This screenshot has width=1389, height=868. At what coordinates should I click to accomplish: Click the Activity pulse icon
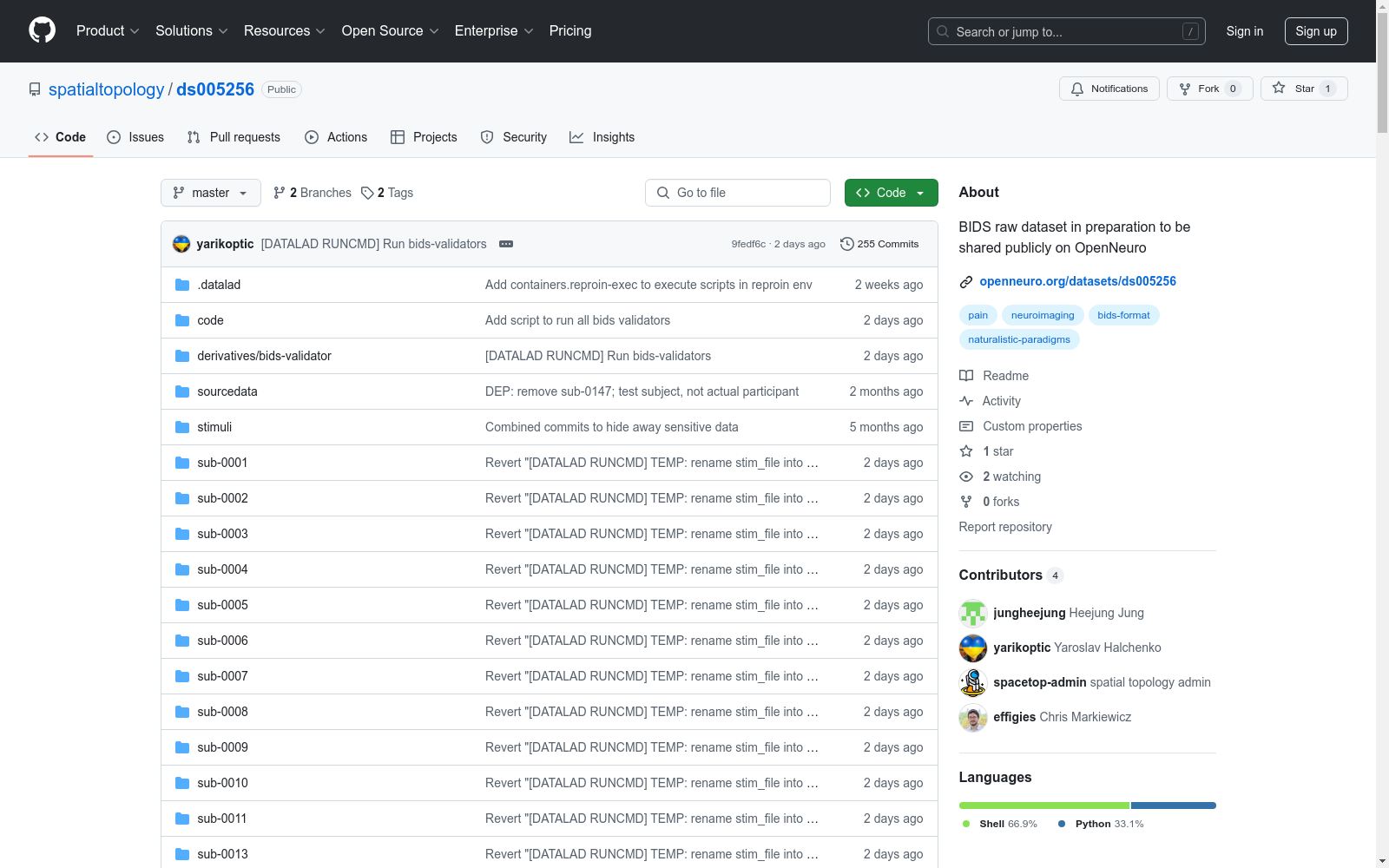click(x=966, y=401)
